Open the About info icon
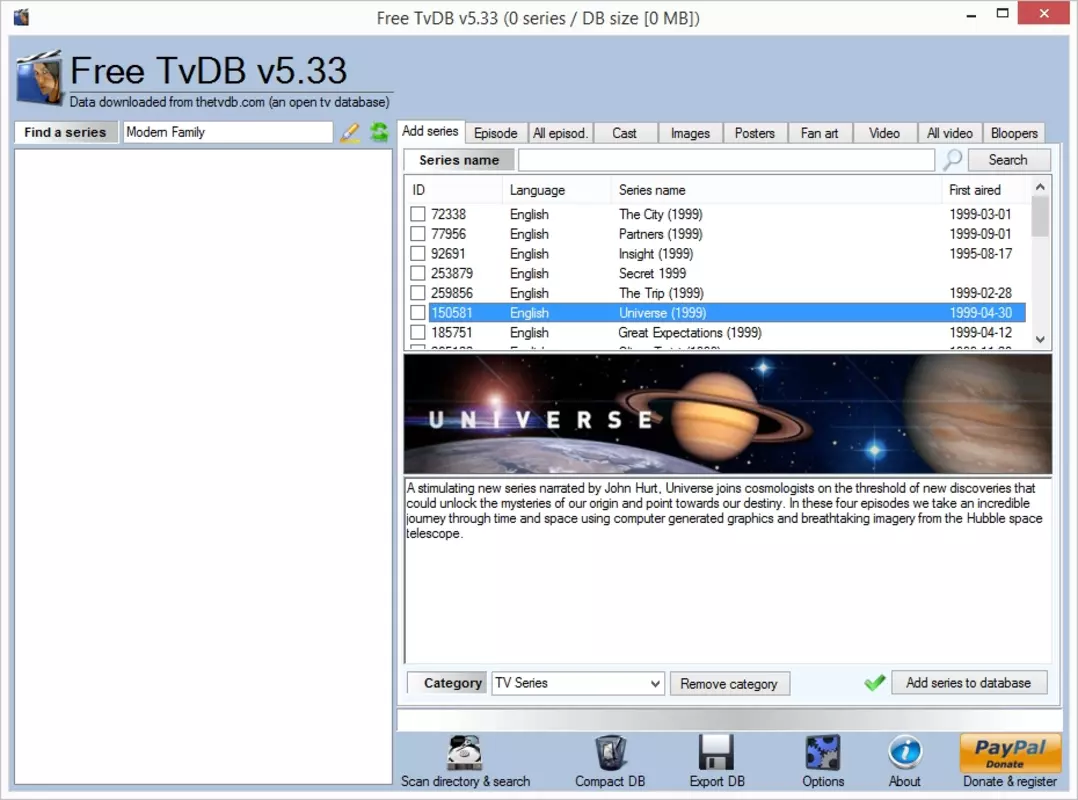The height and width of the screenshot is (800, 1078). pos(905,752)
